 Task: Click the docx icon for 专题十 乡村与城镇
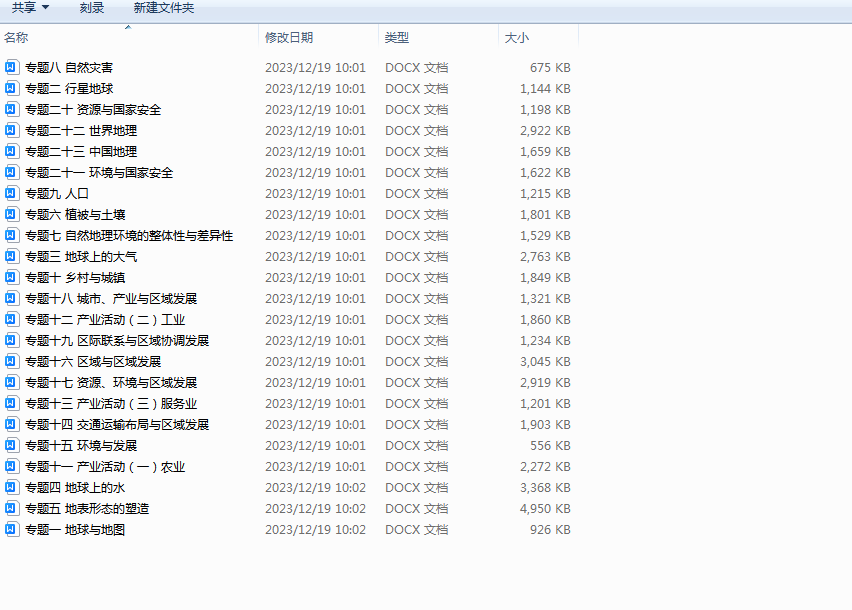click(11, 278)
